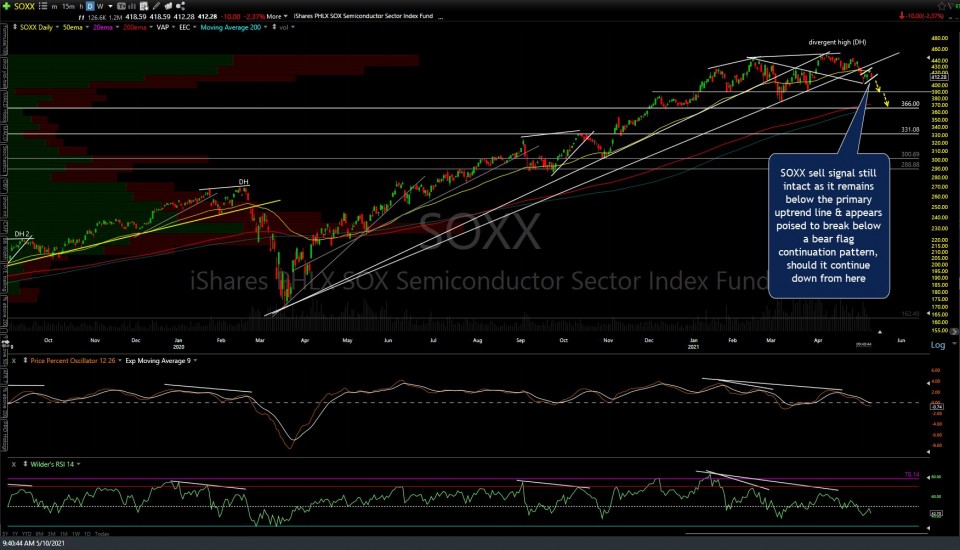This screenshot has width=960, height=550.
Task: Click the SOXX ticker symbol field
Action: pos(24,6)
